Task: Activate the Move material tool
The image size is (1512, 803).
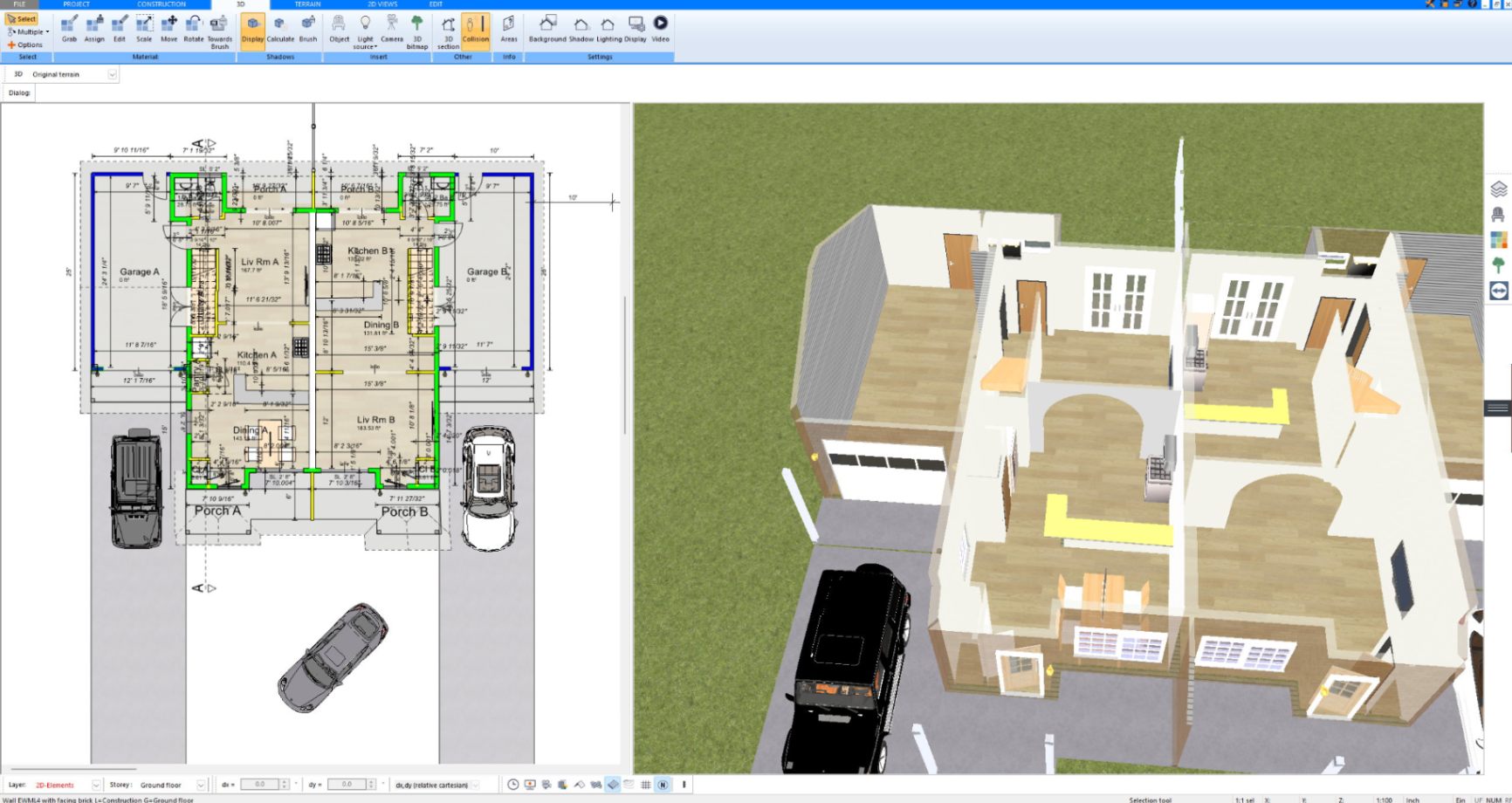Action: pos(168,29)
